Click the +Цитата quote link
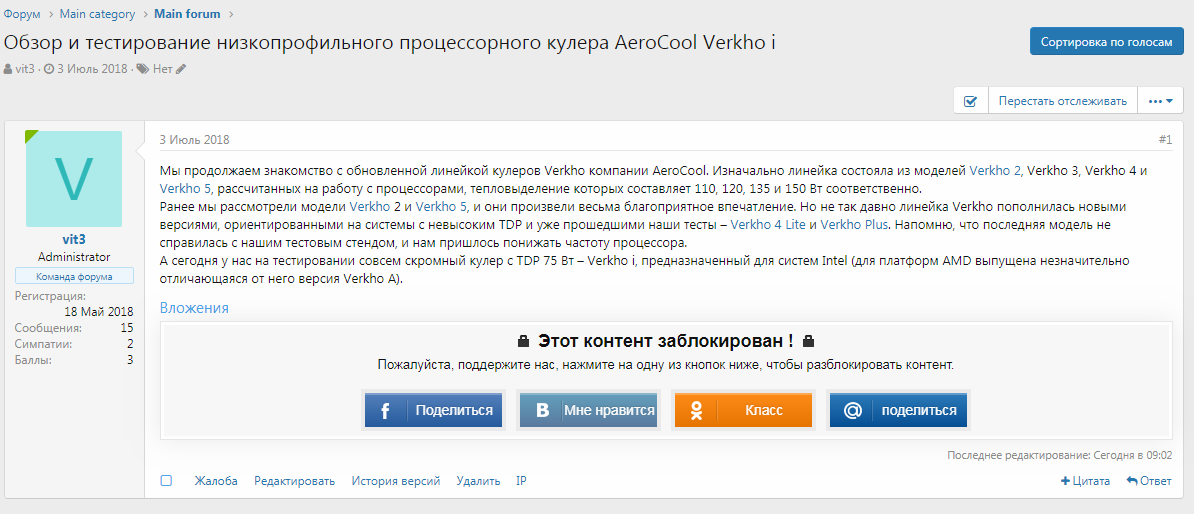This screenshot has height=514, width=1194. pos(1085,481)
